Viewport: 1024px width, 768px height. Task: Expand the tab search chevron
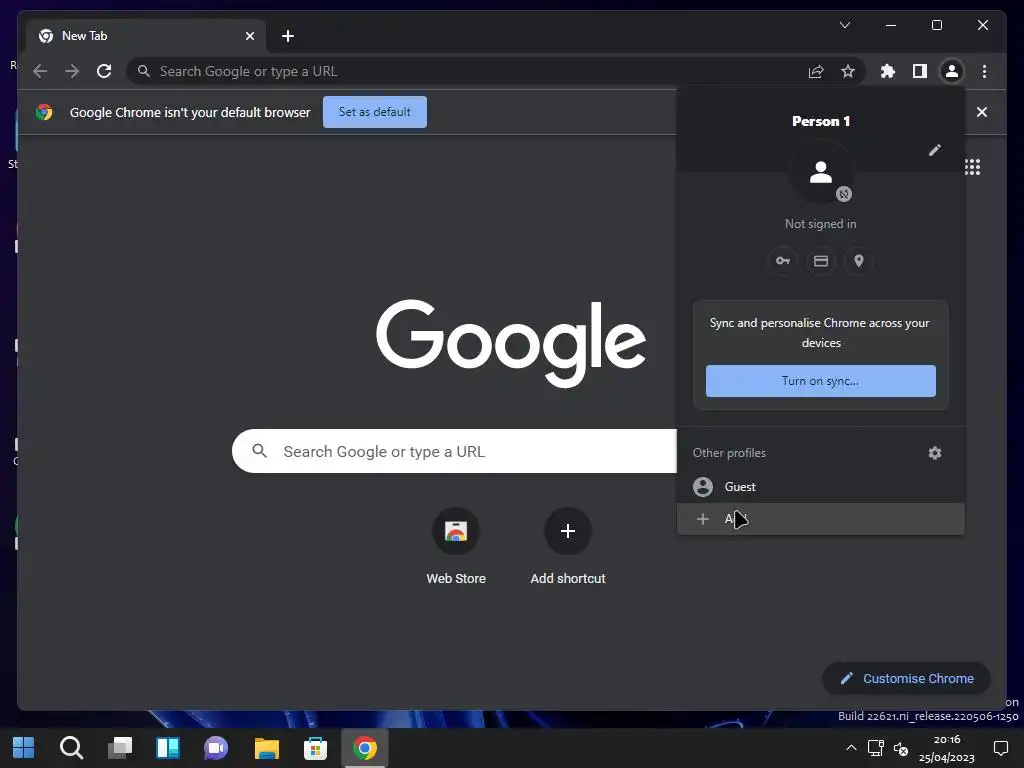[x=844, y=25]
